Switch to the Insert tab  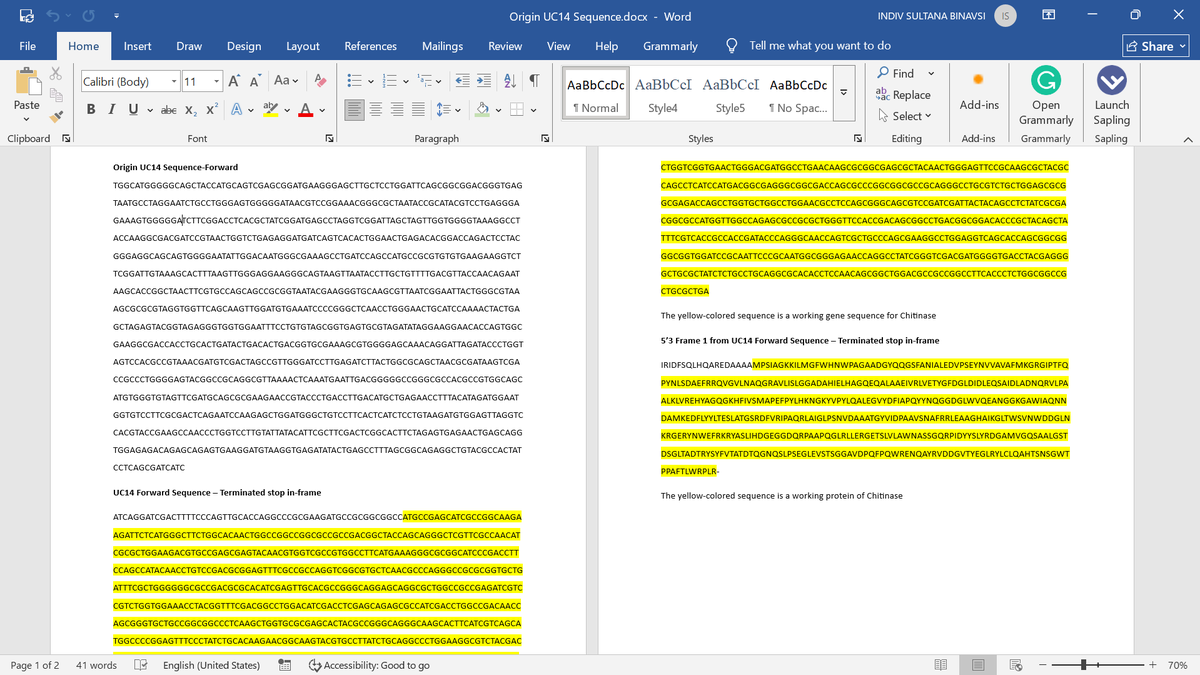click(x=138, y=46)
